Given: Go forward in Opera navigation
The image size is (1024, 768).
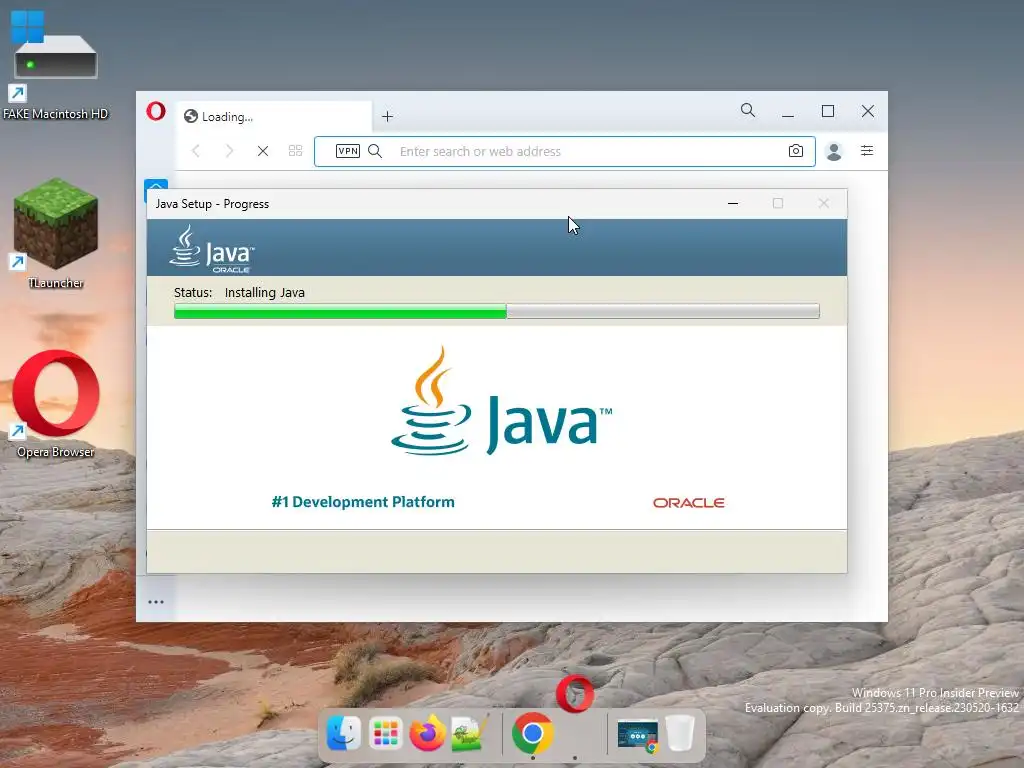Looking at the screenshot, I should [x=229, y=151].
